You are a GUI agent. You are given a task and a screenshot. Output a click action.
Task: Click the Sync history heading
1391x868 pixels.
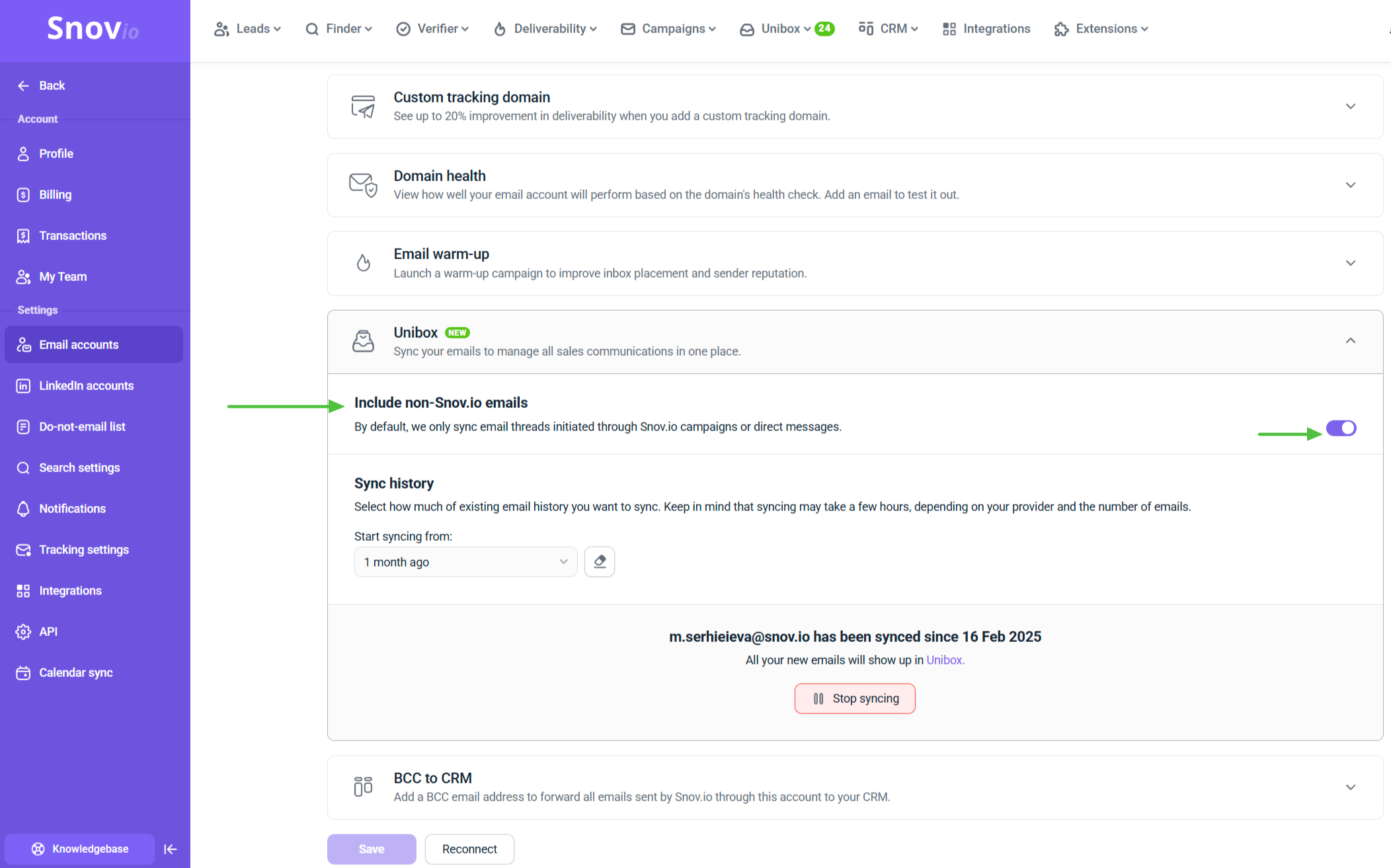coord(394,483)
